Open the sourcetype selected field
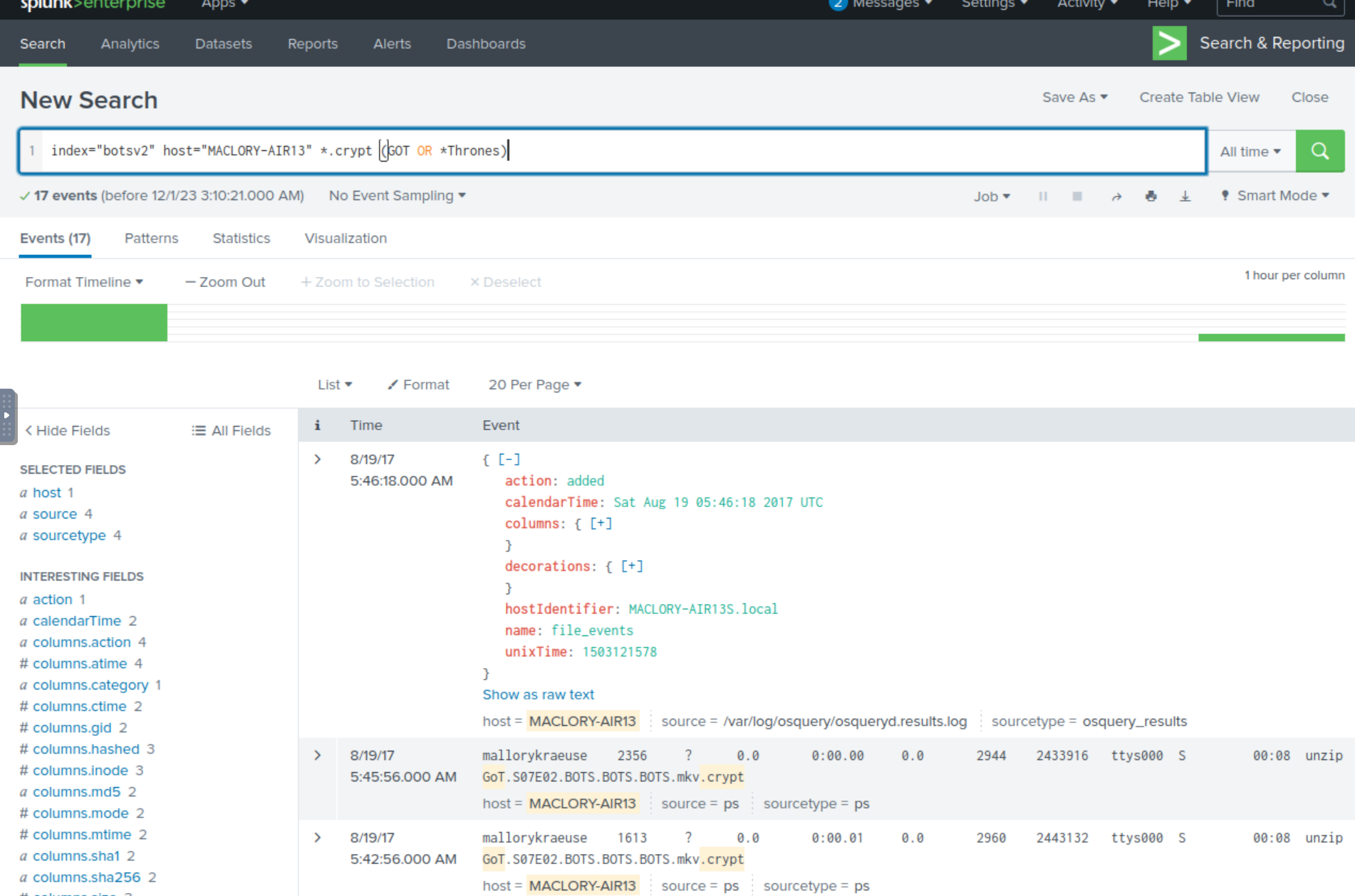 [69, 536]
